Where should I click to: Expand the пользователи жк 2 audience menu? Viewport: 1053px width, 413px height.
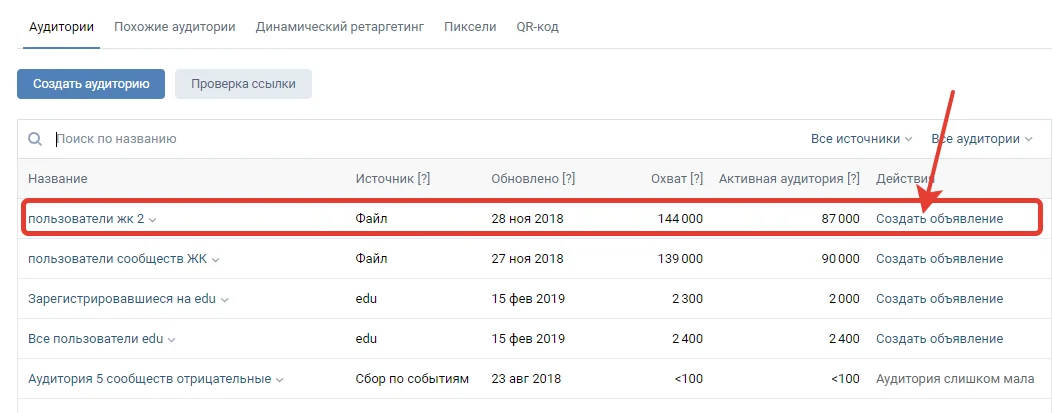tap(152, 220)
